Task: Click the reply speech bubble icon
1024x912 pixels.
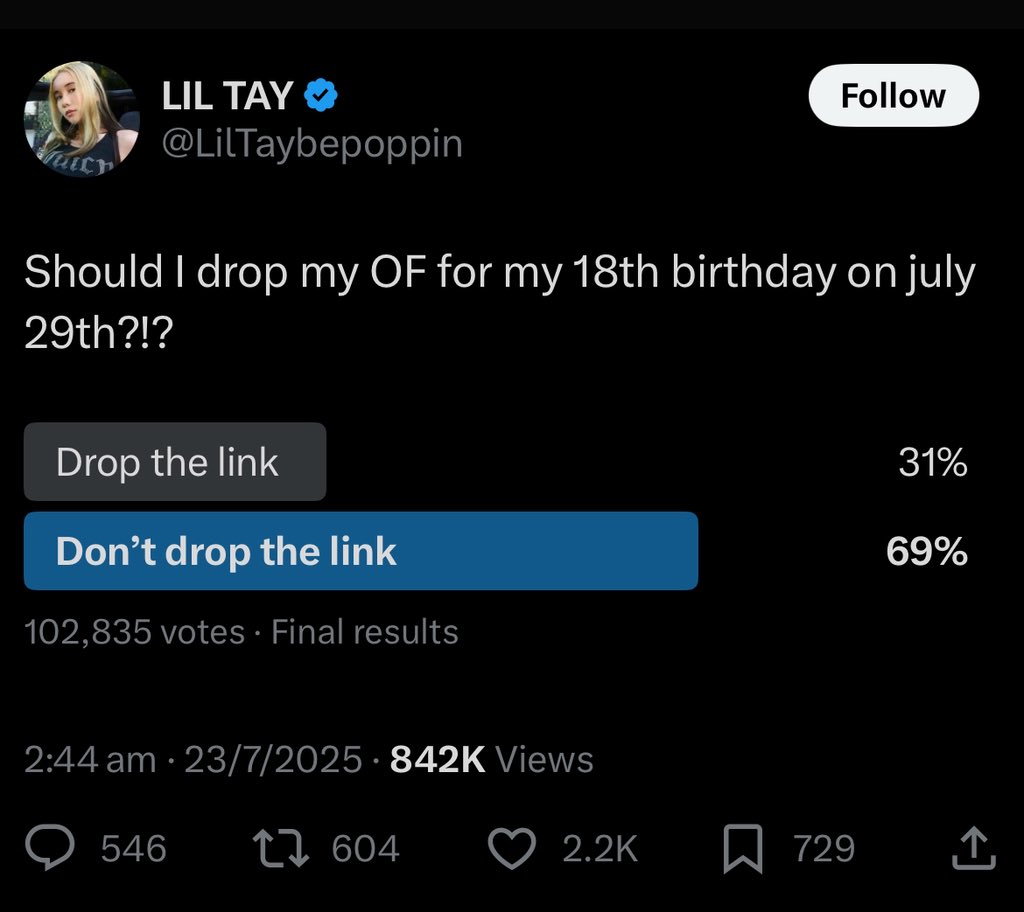Action: (50, 847)
